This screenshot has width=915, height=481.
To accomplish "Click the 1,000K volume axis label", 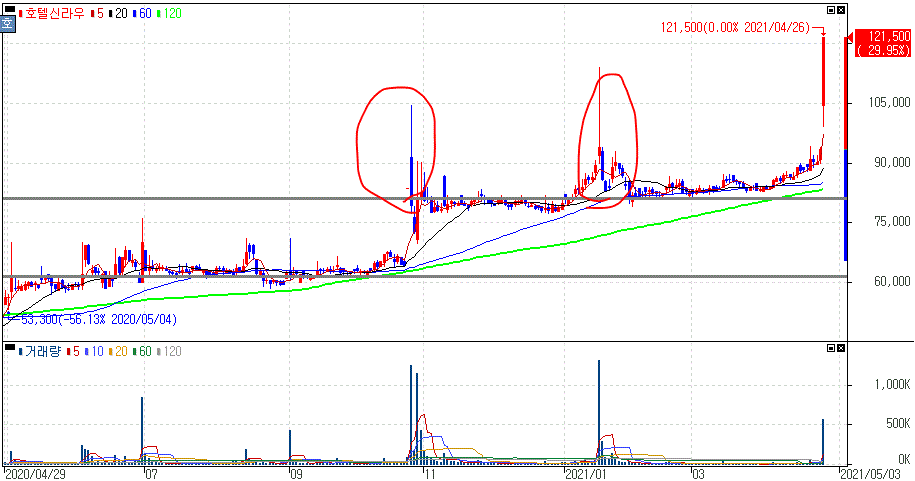I will (x=892, y=385).
